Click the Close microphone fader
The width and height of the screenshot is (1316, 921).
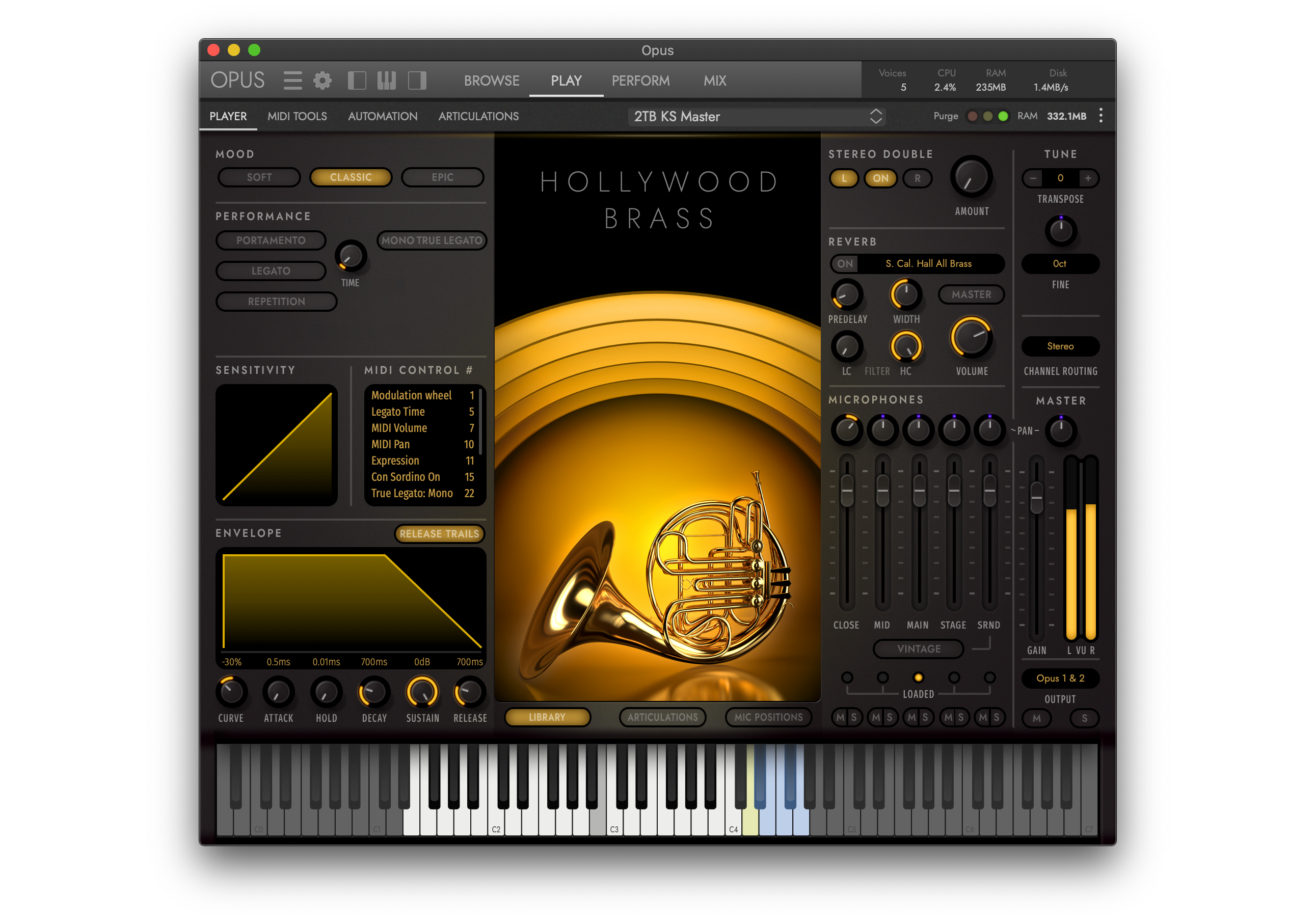[847, 490]
